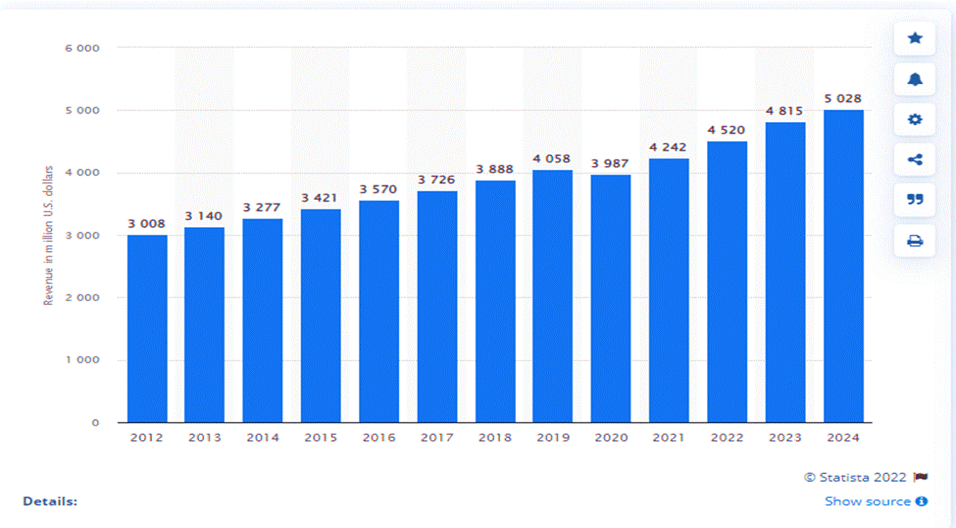This screenshot has height=528, width=956.
Task: Click the share icon
Action: coord(915,160)
